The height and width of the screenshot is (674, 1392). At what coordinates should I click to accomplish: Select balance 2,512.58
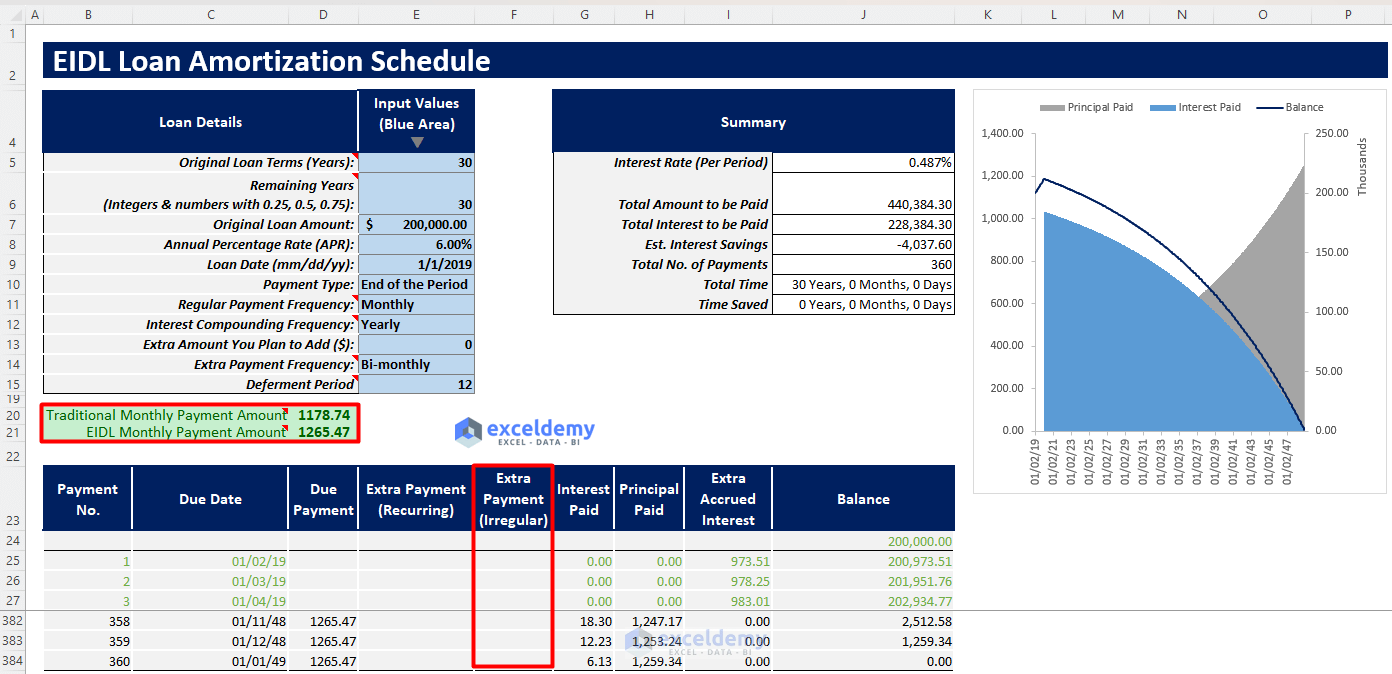point(863,621)
